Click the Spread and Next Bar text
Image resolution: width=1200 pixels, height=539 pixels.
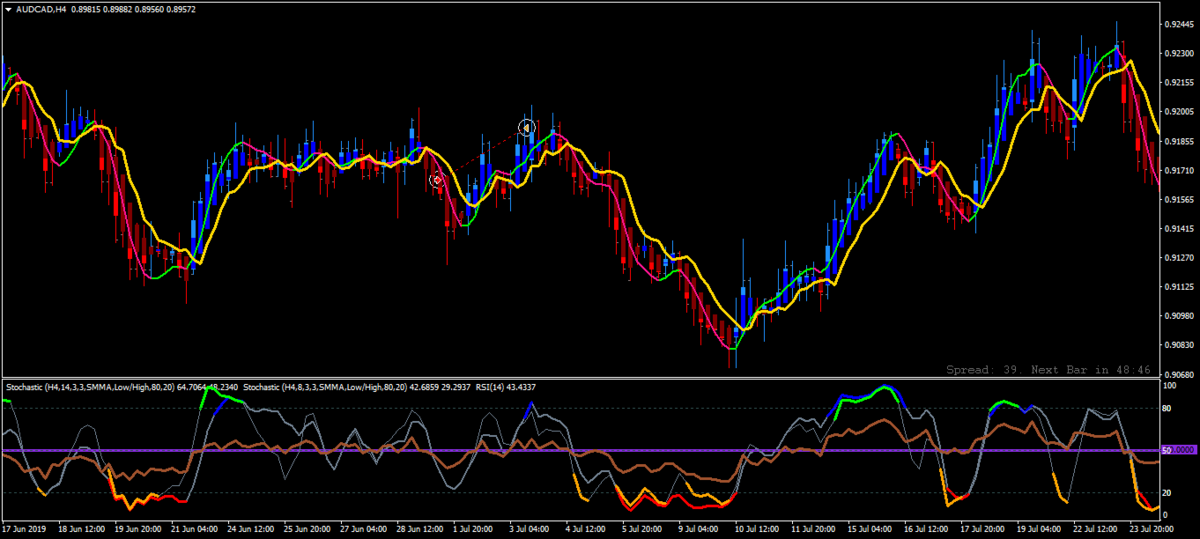pos(1047,370)
